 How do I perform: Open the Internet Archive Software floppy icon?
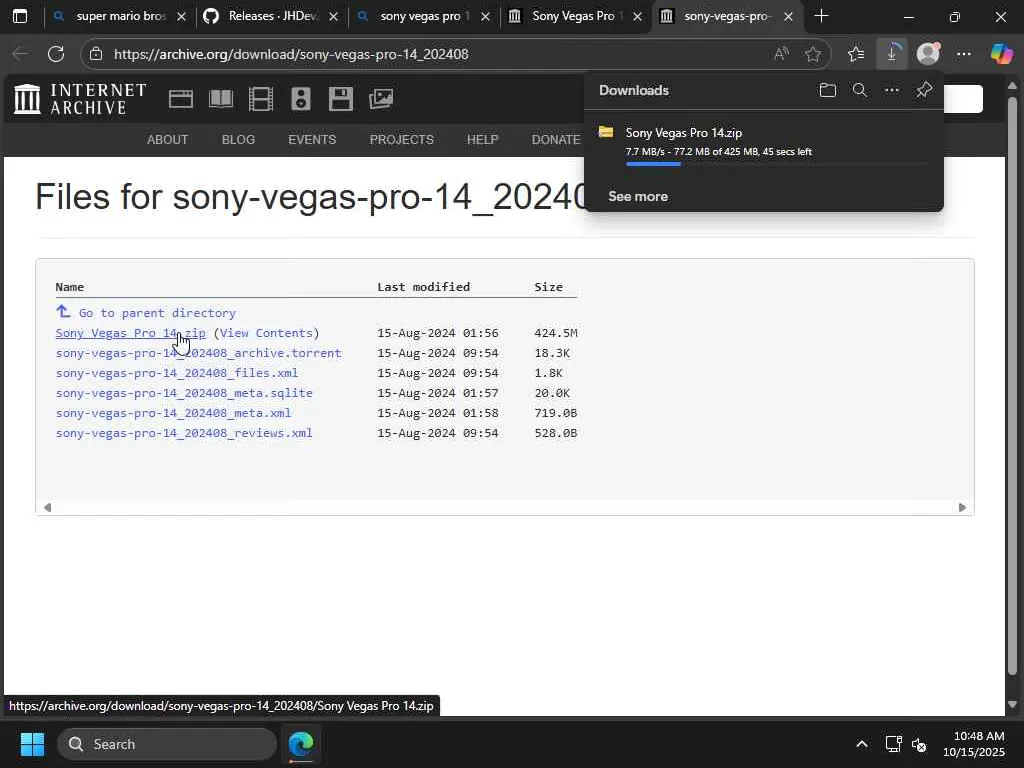(341, 99)
